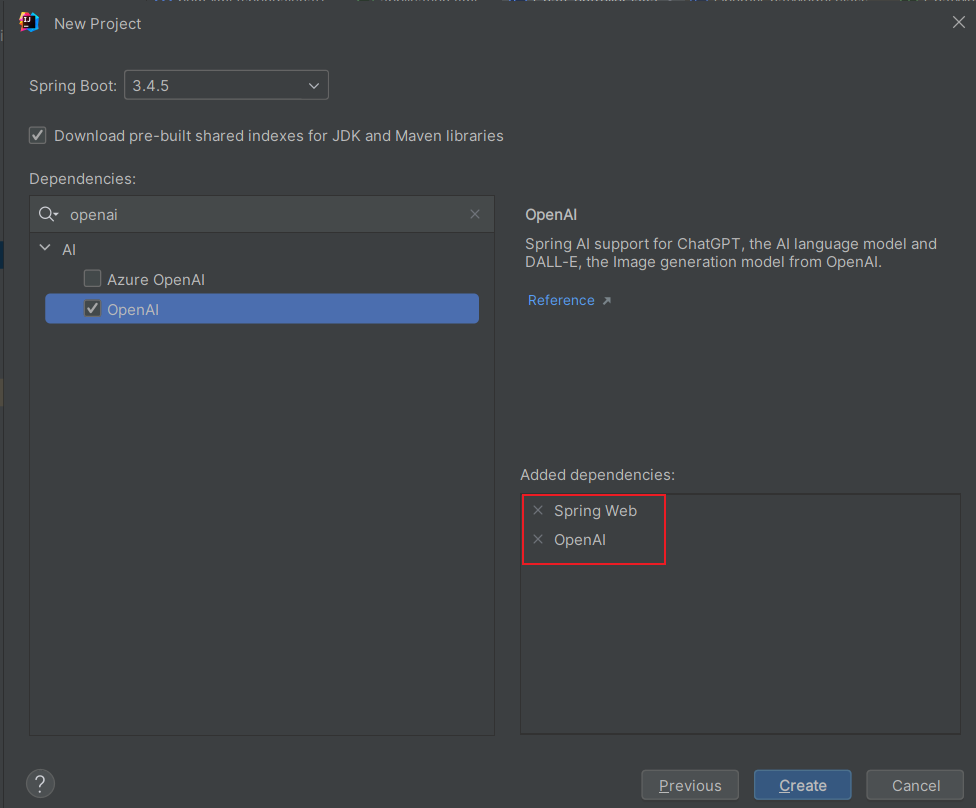976x808 pixels.
Task: Click Spring Web in added dependencies
Action: (x=595, y=511)
